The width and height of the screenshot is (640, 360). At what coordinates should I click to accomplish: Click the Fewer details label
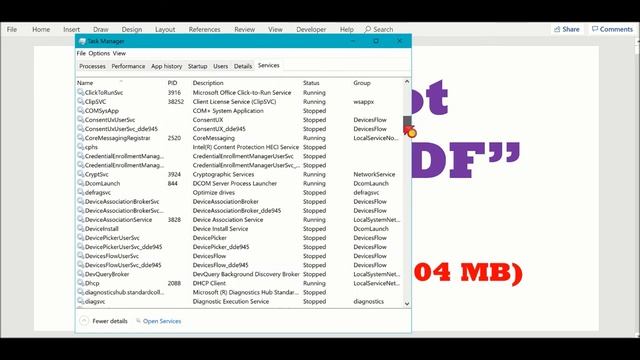(110, 321)
